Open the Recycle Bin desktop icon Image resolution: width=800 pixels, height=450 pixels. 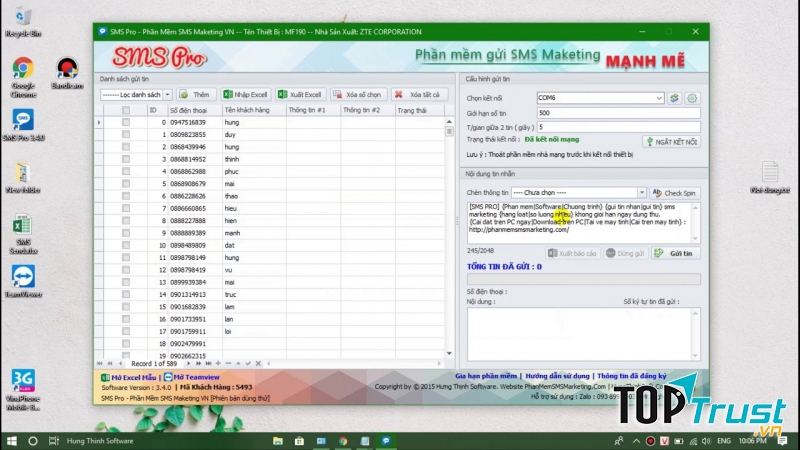click(22, 23)
